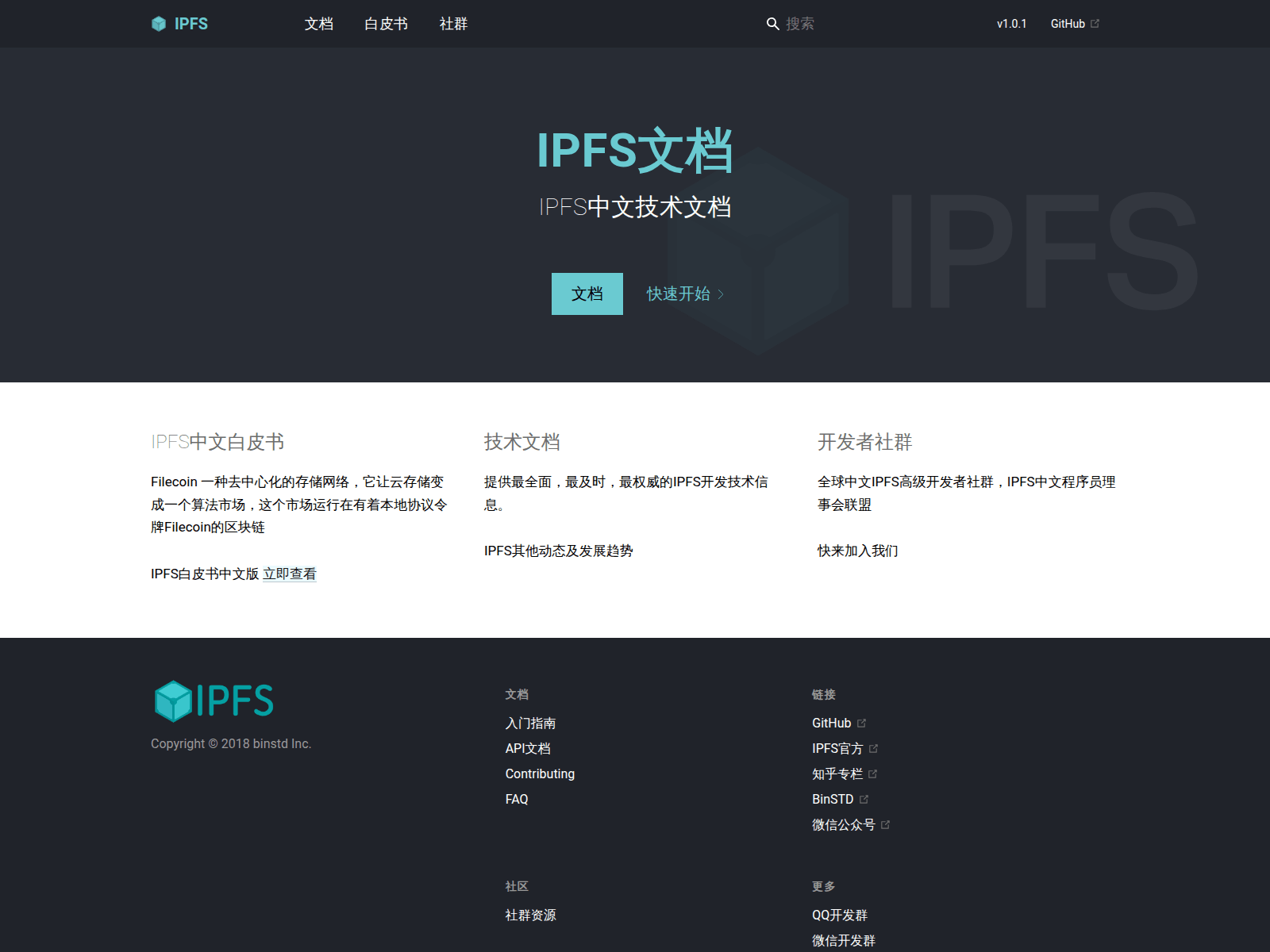
Task: Open 微信开发群 footer link
Action: tap(844, 941)
